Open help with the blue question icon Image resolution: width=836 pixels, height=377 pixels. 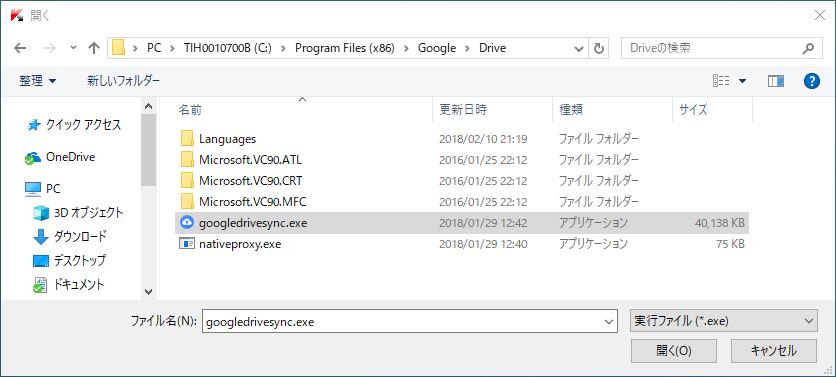click(x=811, y=81)
